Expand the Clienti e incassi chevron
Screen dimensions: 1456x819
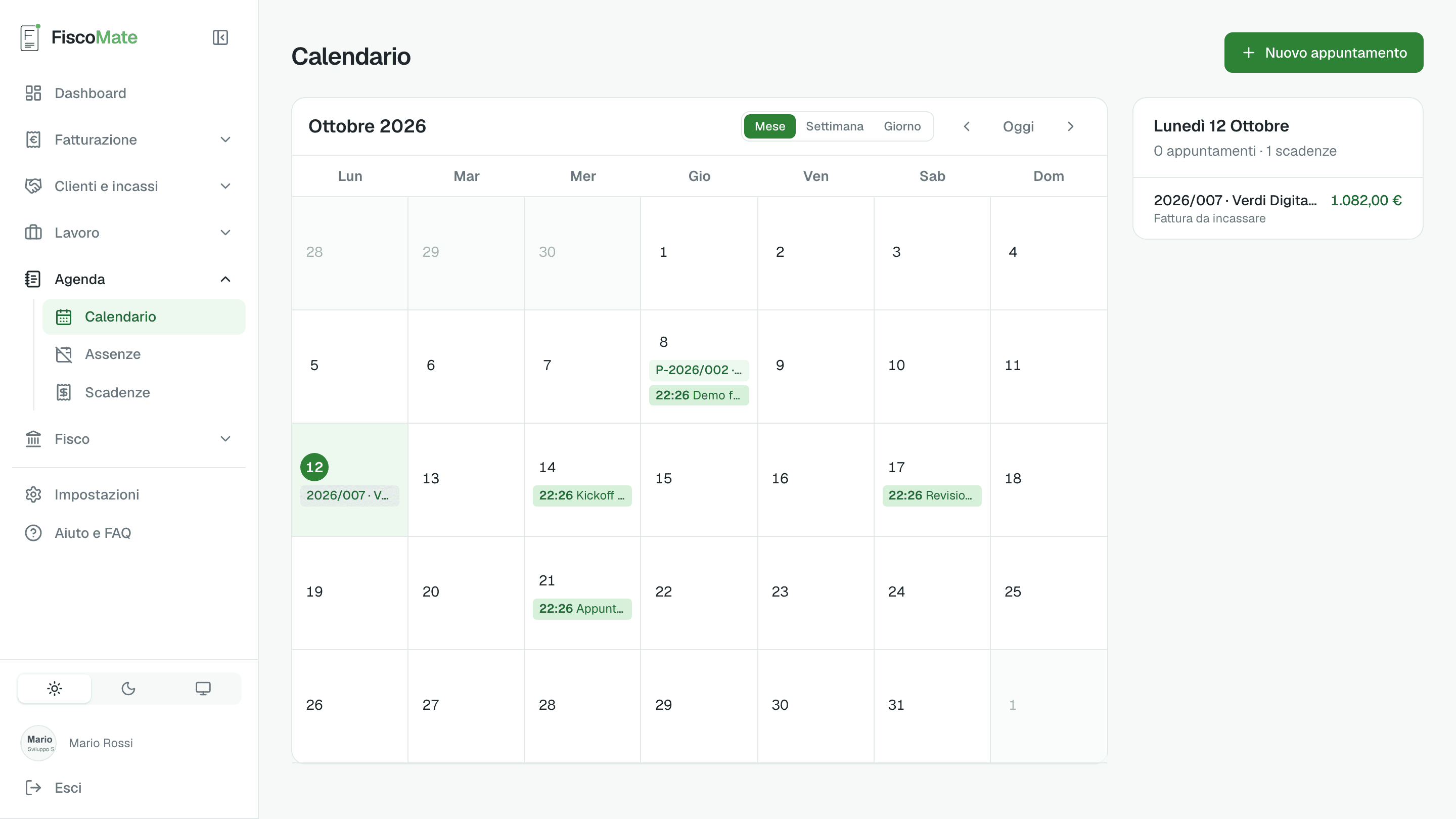click(225, 186)
